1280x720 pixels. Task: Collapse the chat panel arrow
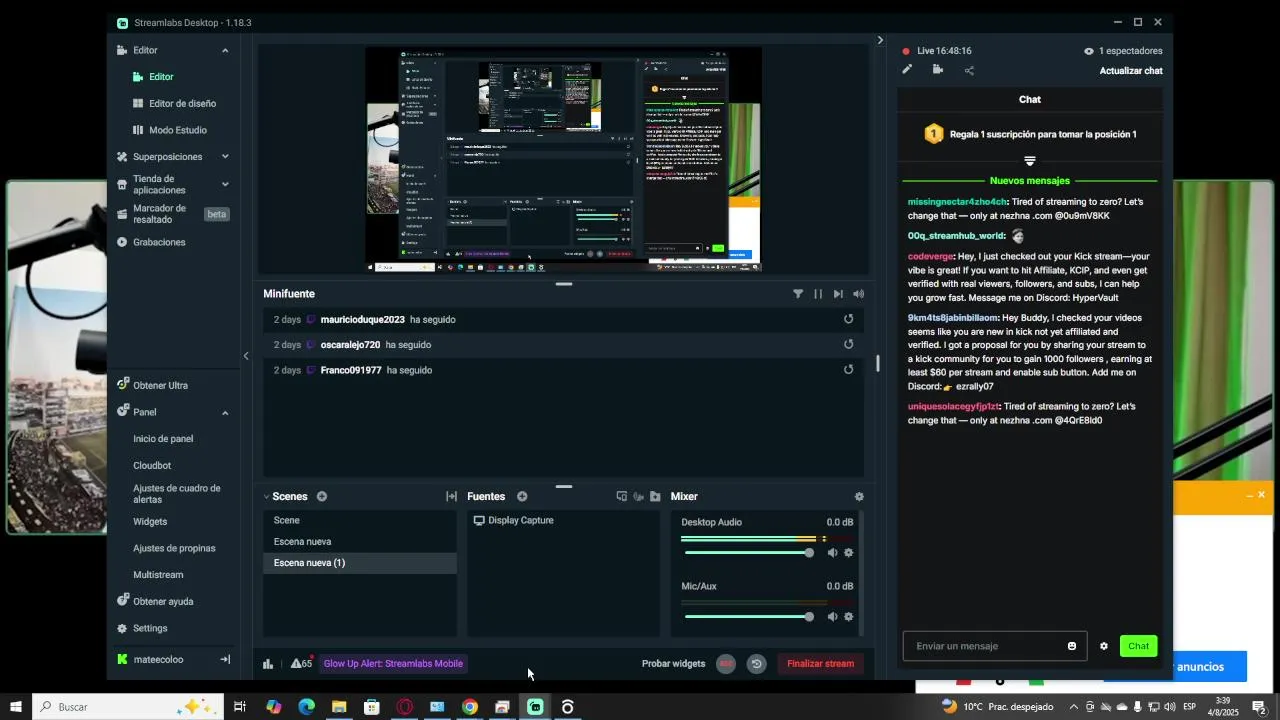[880, 40]
